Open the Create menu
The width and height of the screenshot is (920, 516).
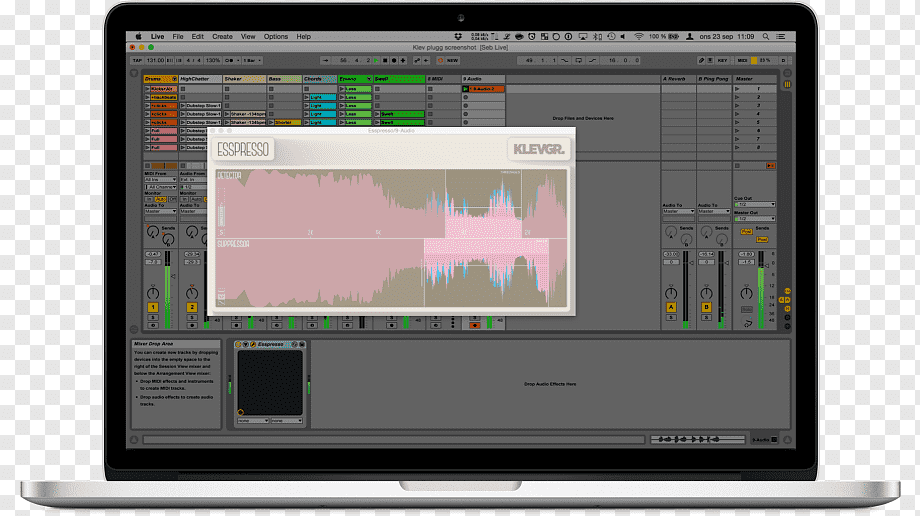222,36
